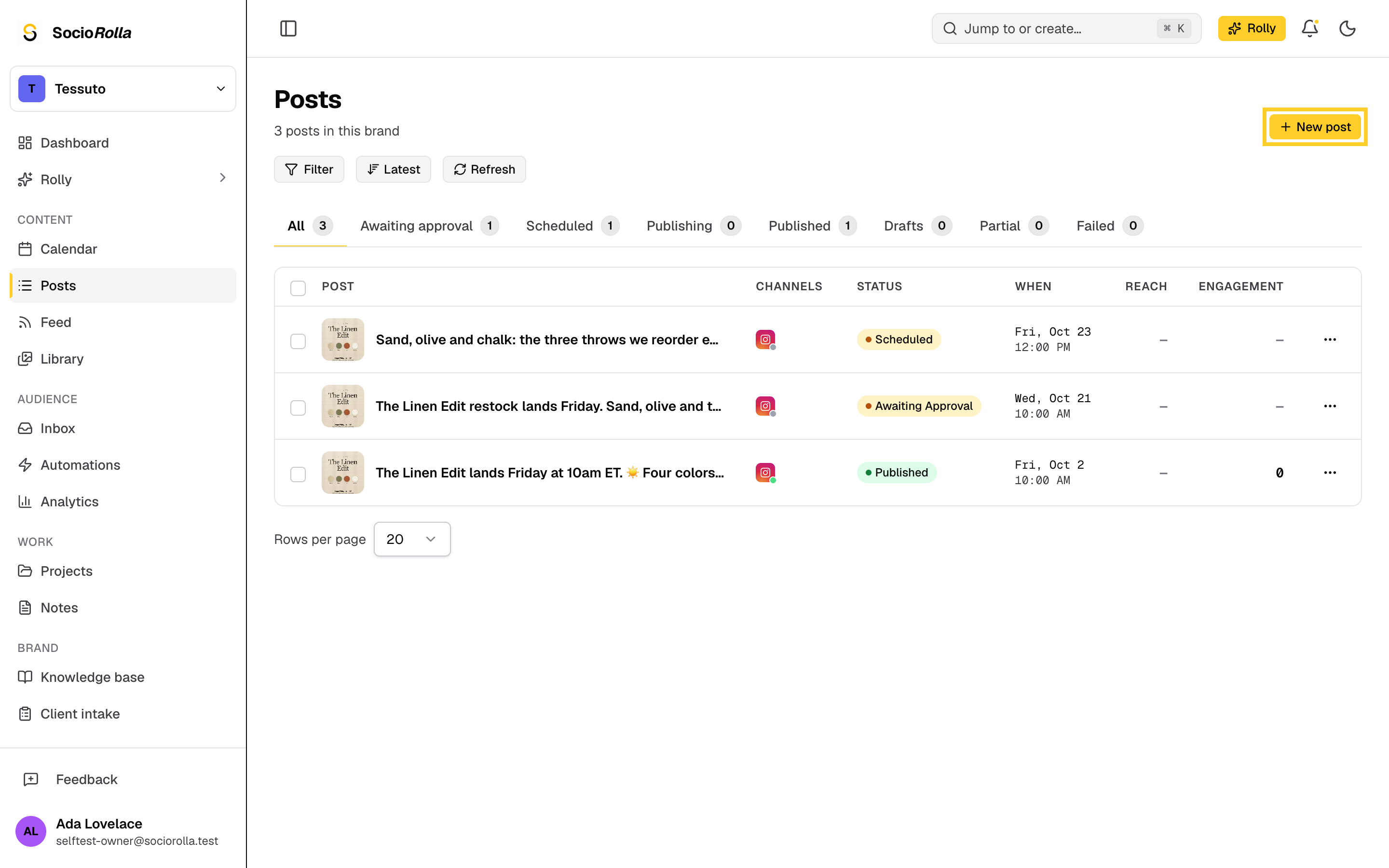Switch to dark mode moon icon
Viewport: 1389px width, 868px height.
(x=1347, y=28)
